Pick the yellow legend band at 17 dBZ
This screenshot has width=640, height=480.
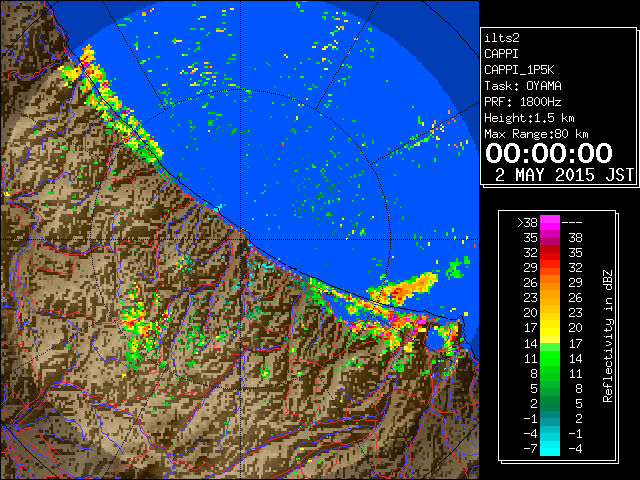pos(550,328)
